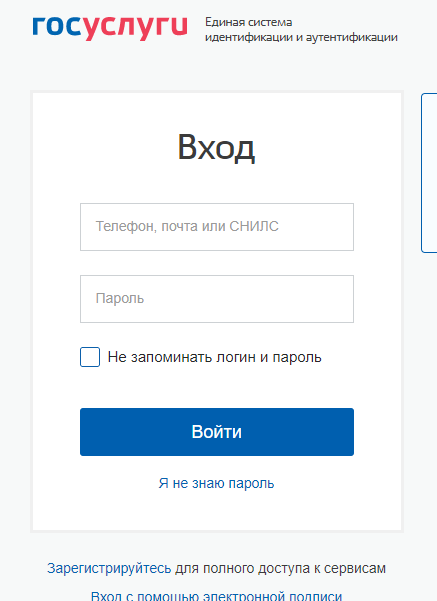Follow the Зарегистрируйтесь registration link

[109, 568]
